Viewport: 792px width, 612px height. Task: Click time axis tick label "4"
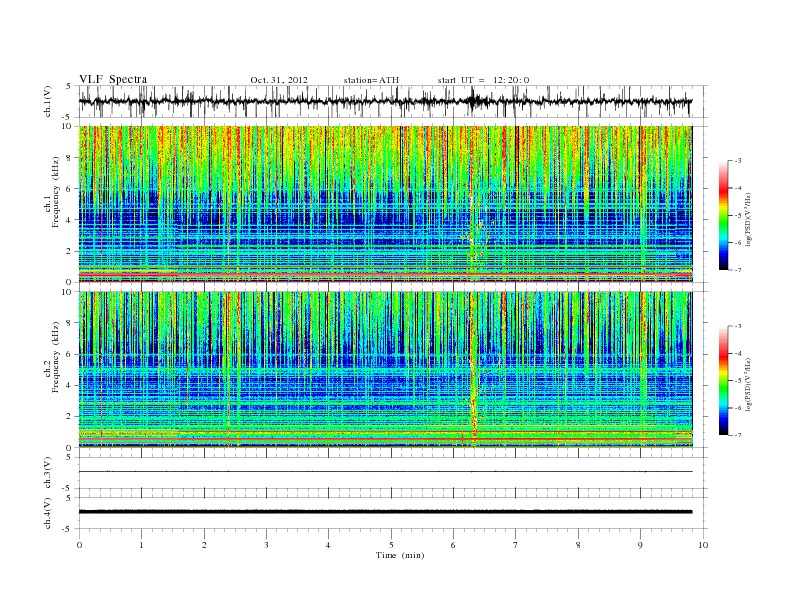[328, 545]
